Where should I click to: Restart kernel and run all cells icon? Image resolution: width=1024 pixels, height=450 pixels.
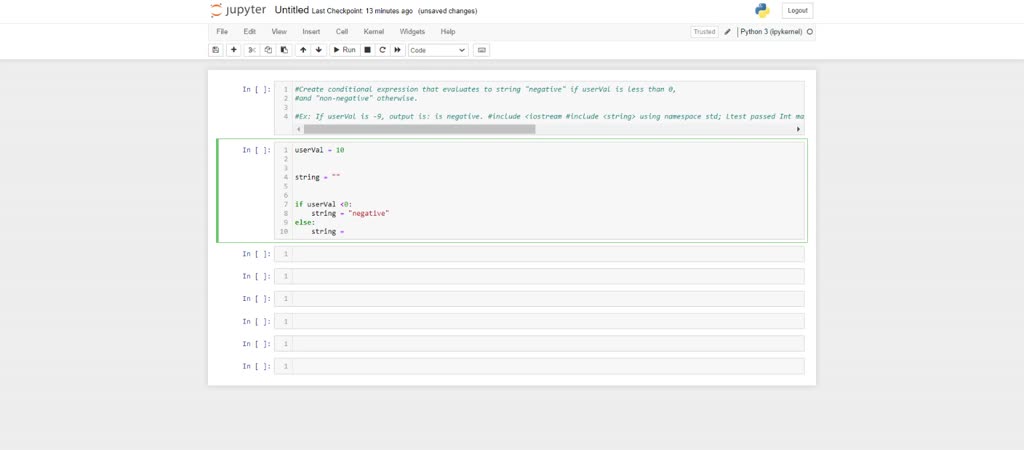tap(397, 50)
